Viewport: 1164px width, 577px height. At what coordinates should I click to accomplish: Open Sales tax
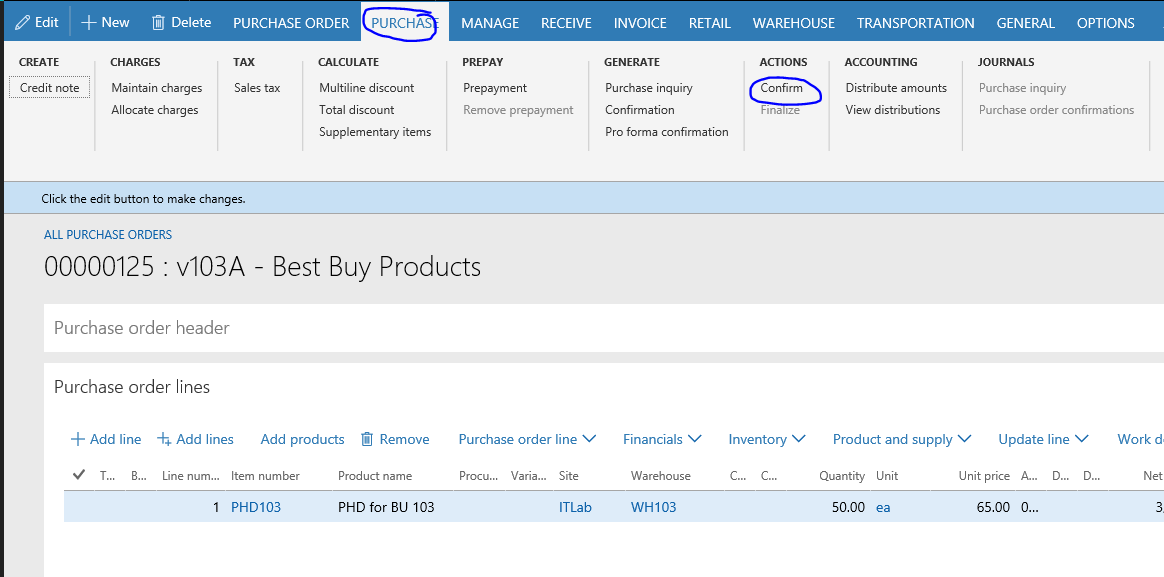(257, 88)
